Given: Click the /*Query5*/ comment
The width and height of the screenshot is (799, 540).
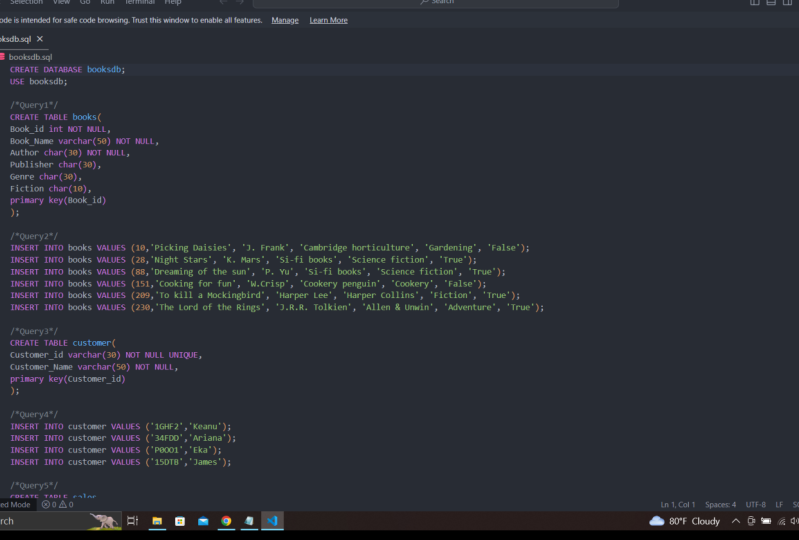Looking at the screenshot, I should (34, 485).
